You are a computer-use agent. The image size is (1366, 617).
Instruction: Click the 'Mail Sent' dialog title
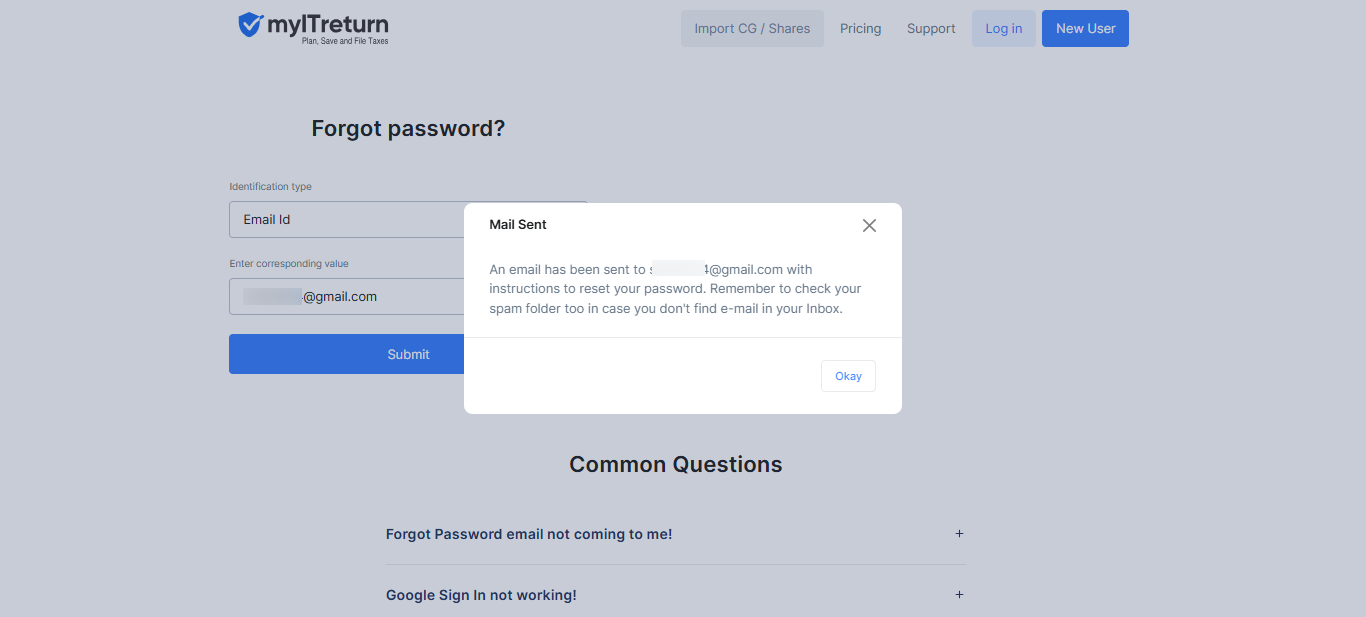click(x=518, y=225)
